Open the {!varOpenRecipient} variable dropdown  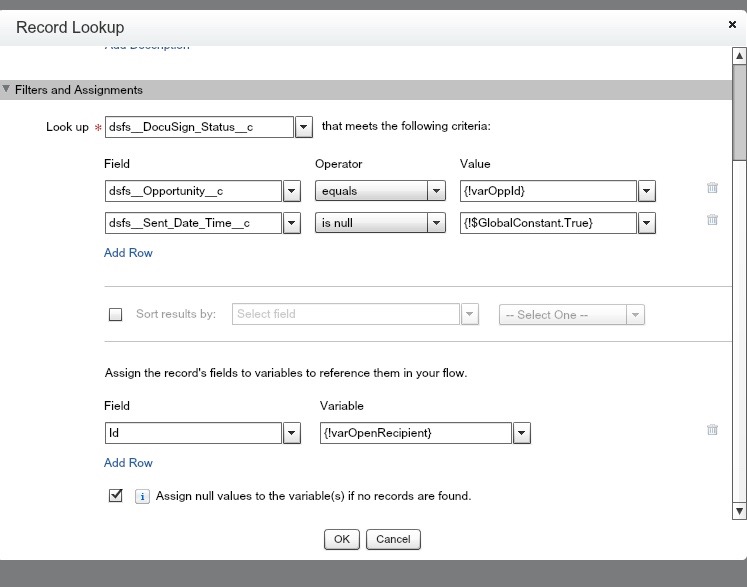[x=521, y=433]
